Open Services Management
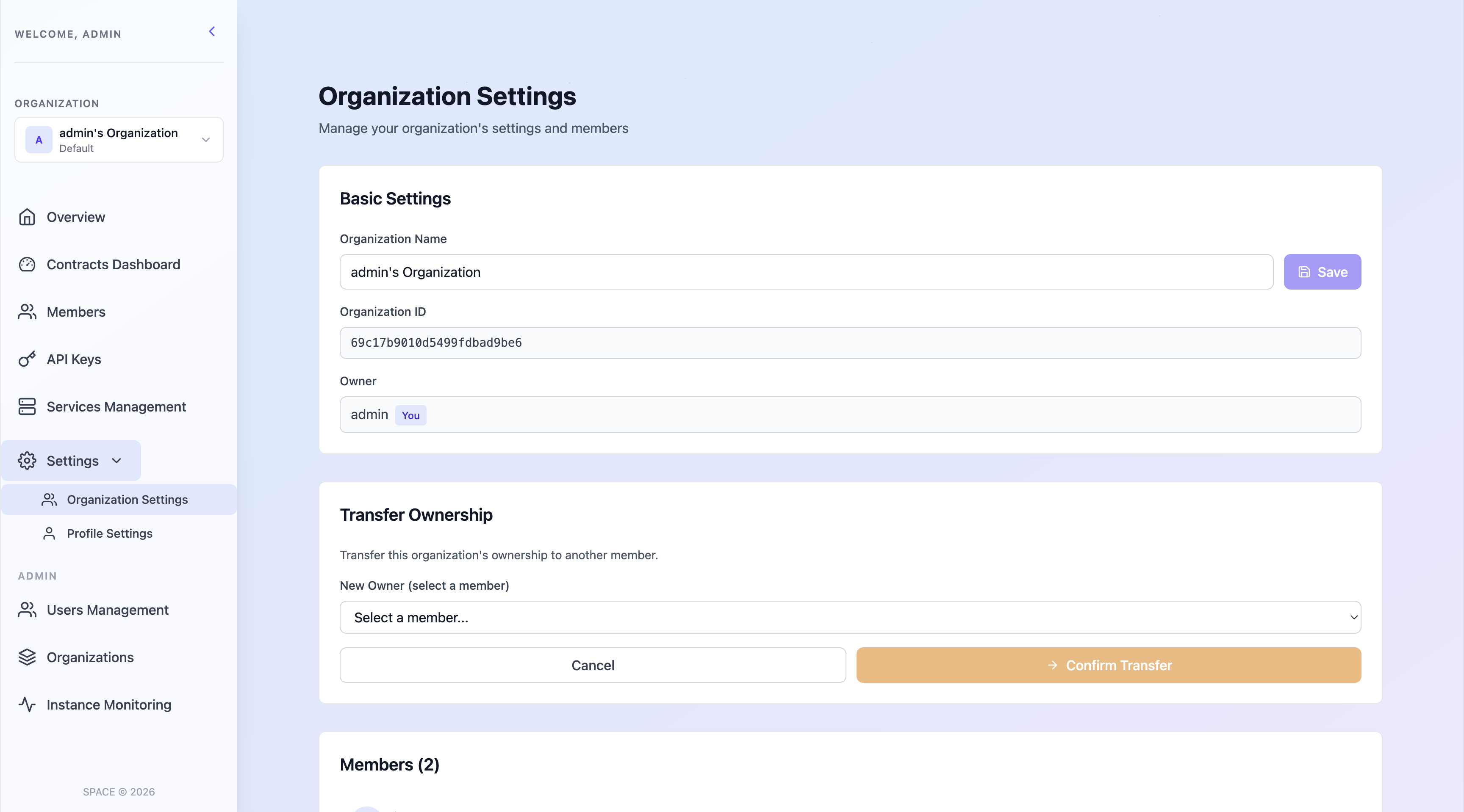Image resolution: width=1464 pixels, height=812 pixels. (x=116, y=406)
